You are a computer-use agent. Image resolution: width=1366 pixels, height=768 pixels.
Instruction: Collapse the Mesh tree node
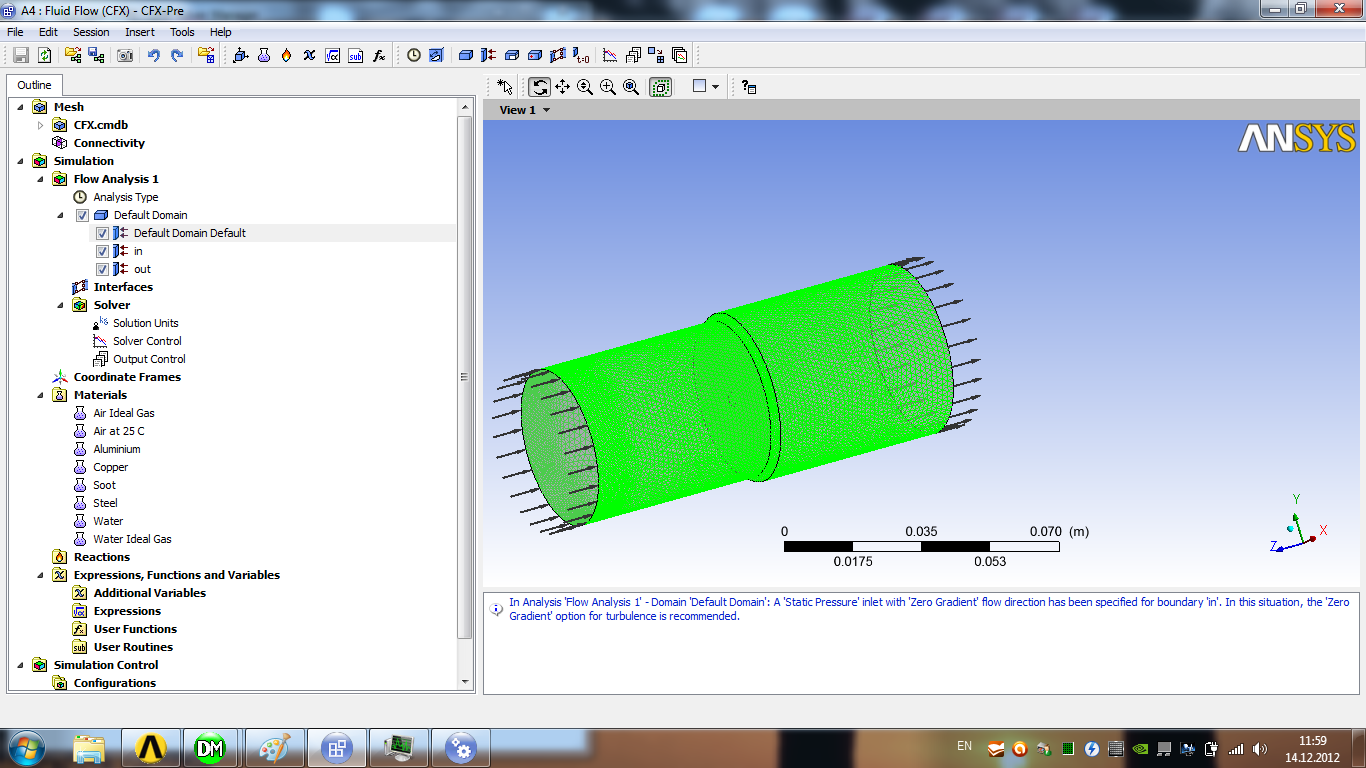(21, 107)
